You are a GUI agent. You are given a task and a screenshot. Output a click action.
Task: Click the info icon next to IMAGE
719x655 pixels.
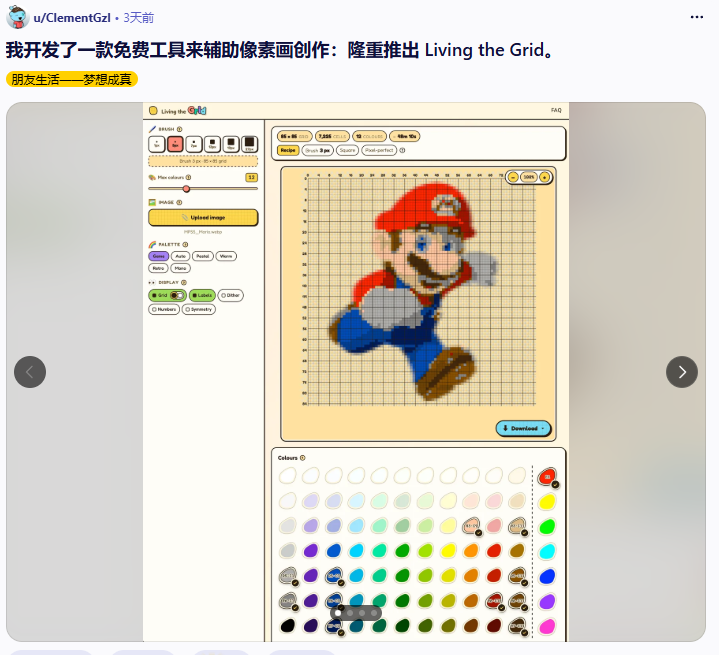click(179, 202)
